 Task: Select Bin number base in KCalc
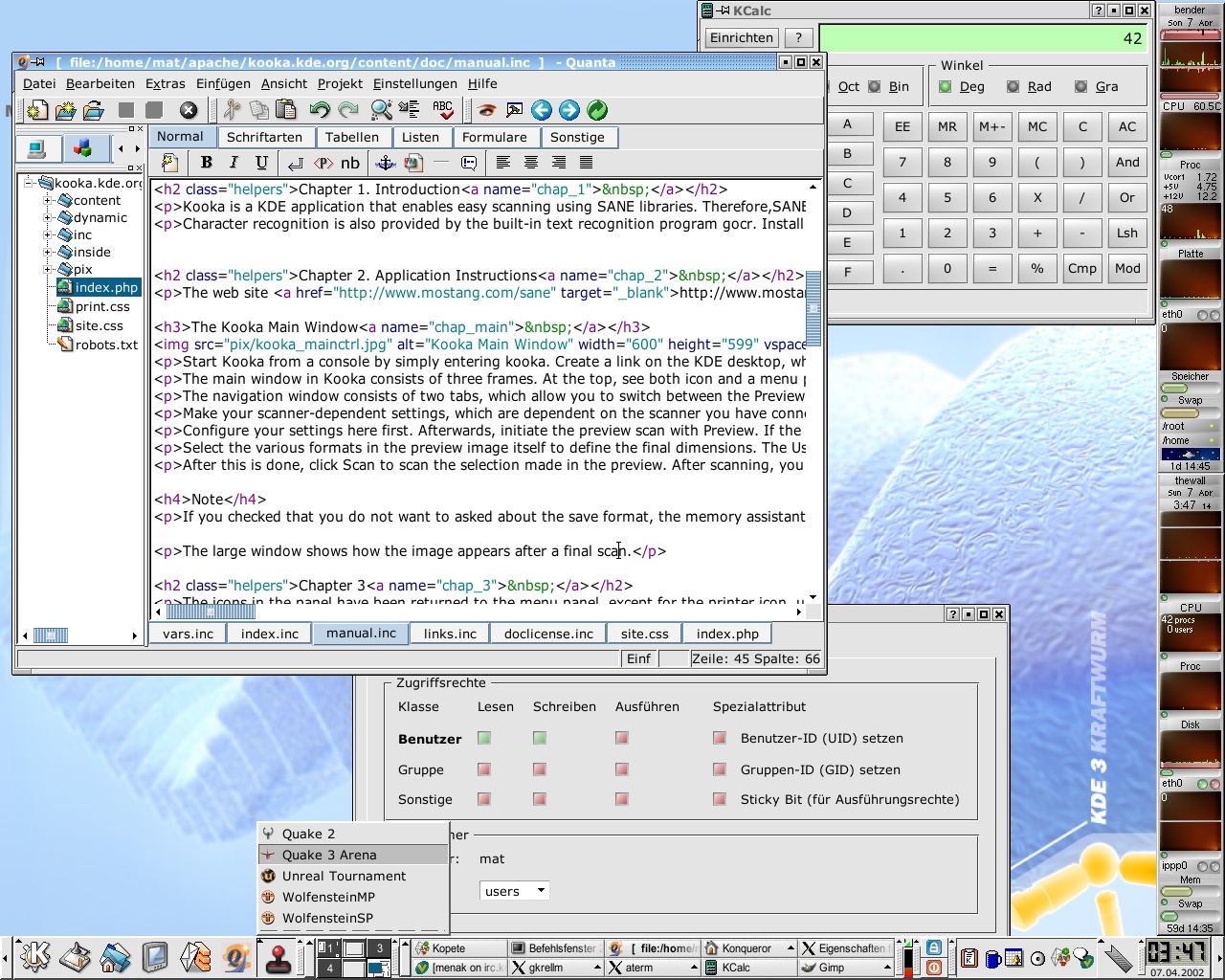coord(875,86)
